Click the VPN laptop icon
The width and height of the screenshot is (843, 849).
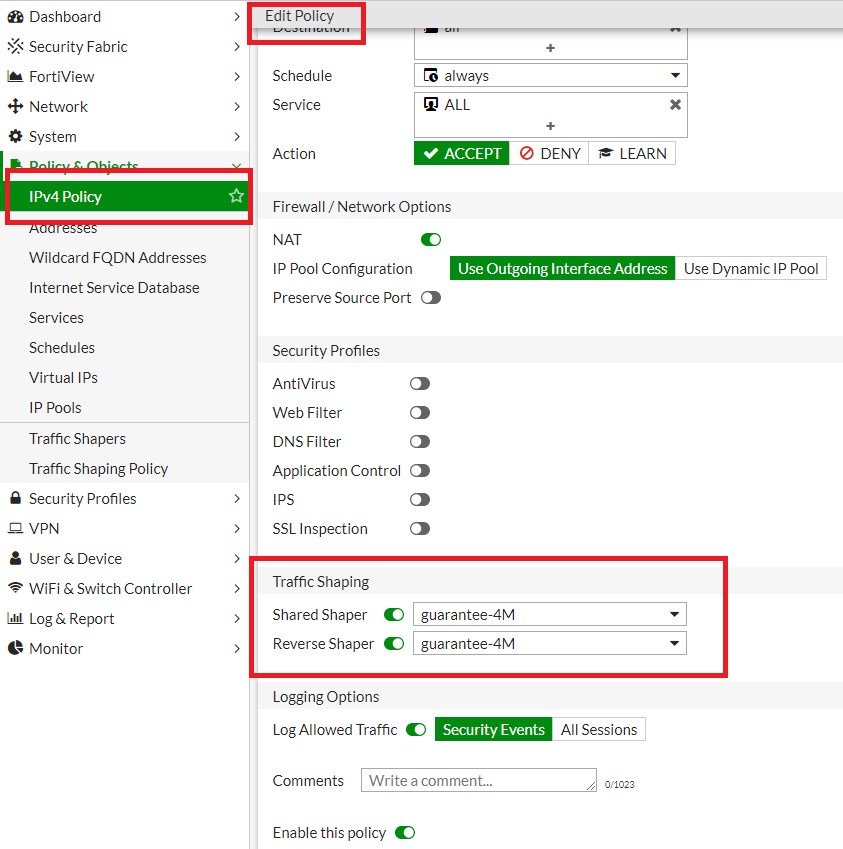tap(16, 528)
